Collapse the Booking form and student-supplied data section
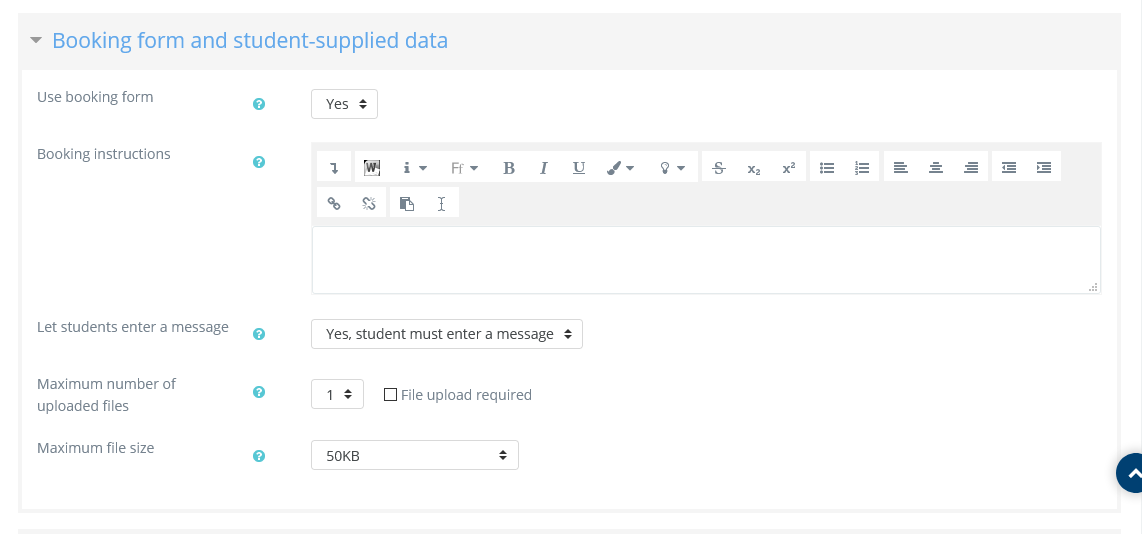Viewport: 1142px width, 534px height. [36, 41]
